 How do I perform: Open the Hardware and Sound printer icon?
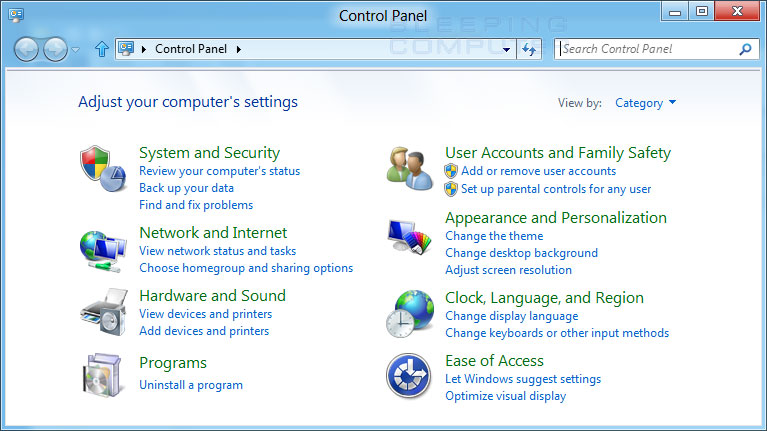click(x=104, y=312)
